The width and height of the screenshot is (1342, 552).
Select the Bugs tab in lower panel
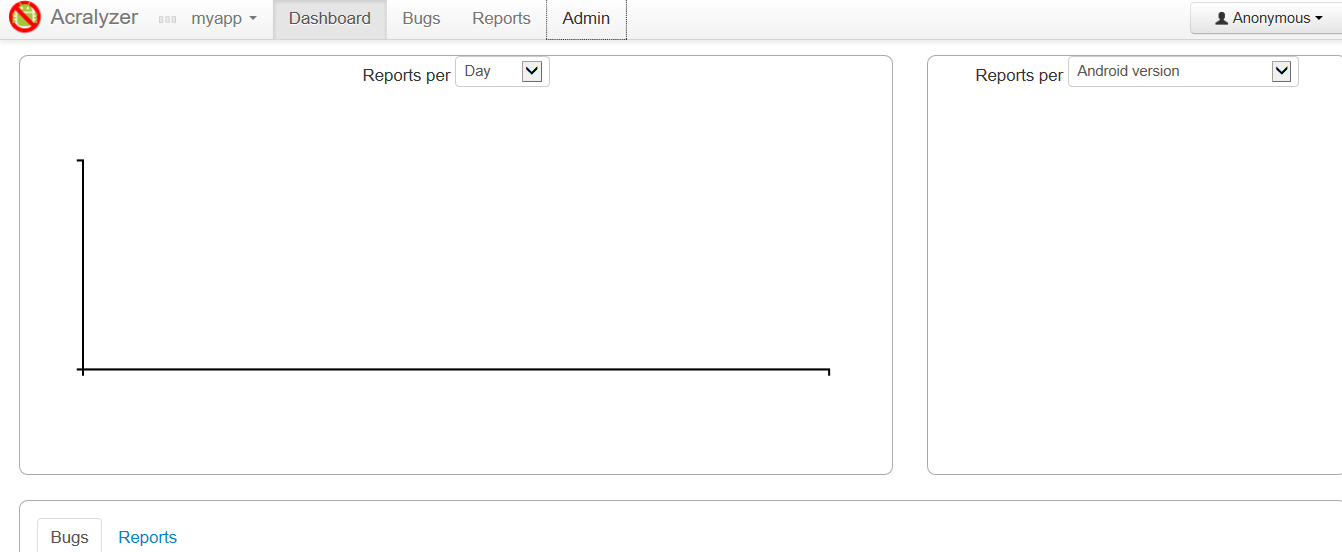point(70,537)
